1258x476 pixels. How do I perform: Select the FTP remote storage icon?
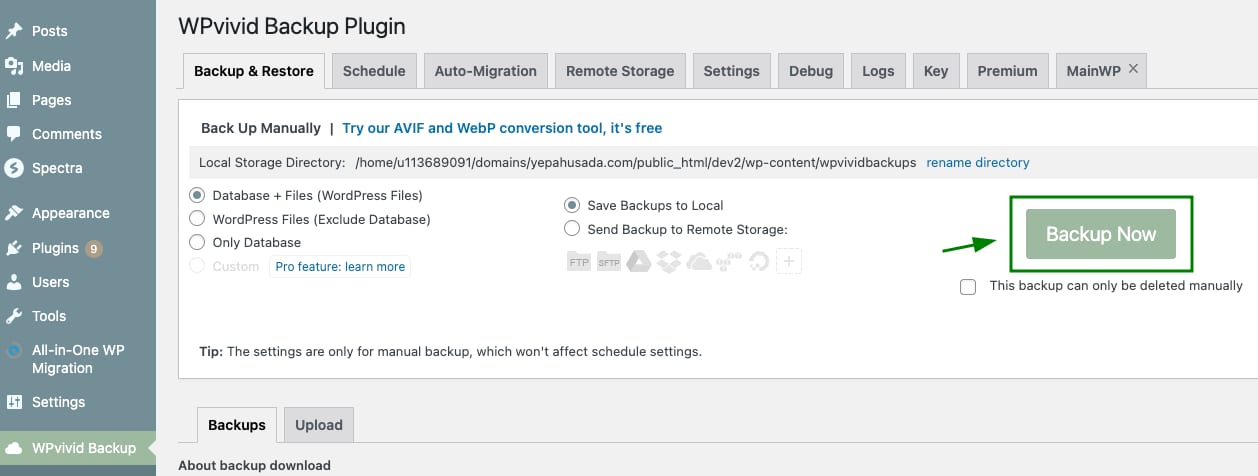579,262
